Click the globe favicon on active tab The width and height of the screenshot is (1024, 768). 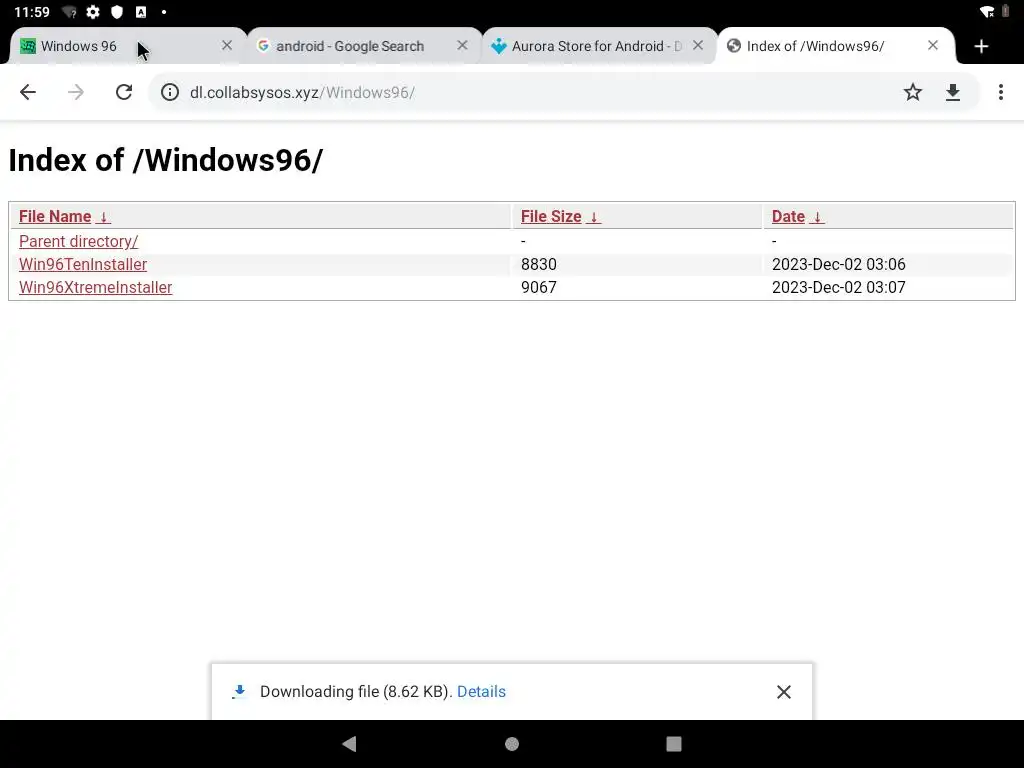(734, 46)
